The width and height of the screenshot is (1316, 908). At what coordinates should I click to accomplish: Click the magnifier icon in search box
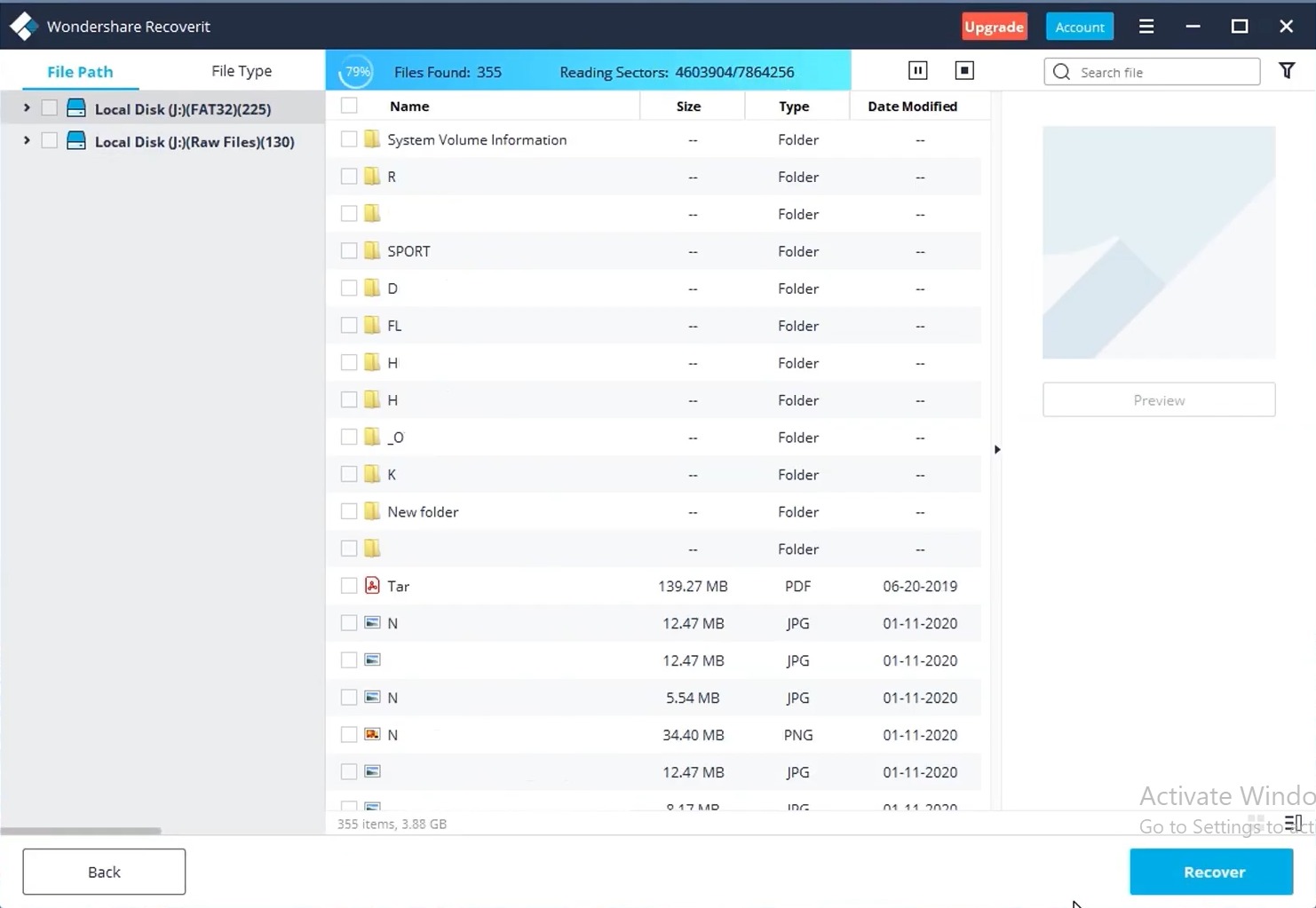(x=1061, y=72)
